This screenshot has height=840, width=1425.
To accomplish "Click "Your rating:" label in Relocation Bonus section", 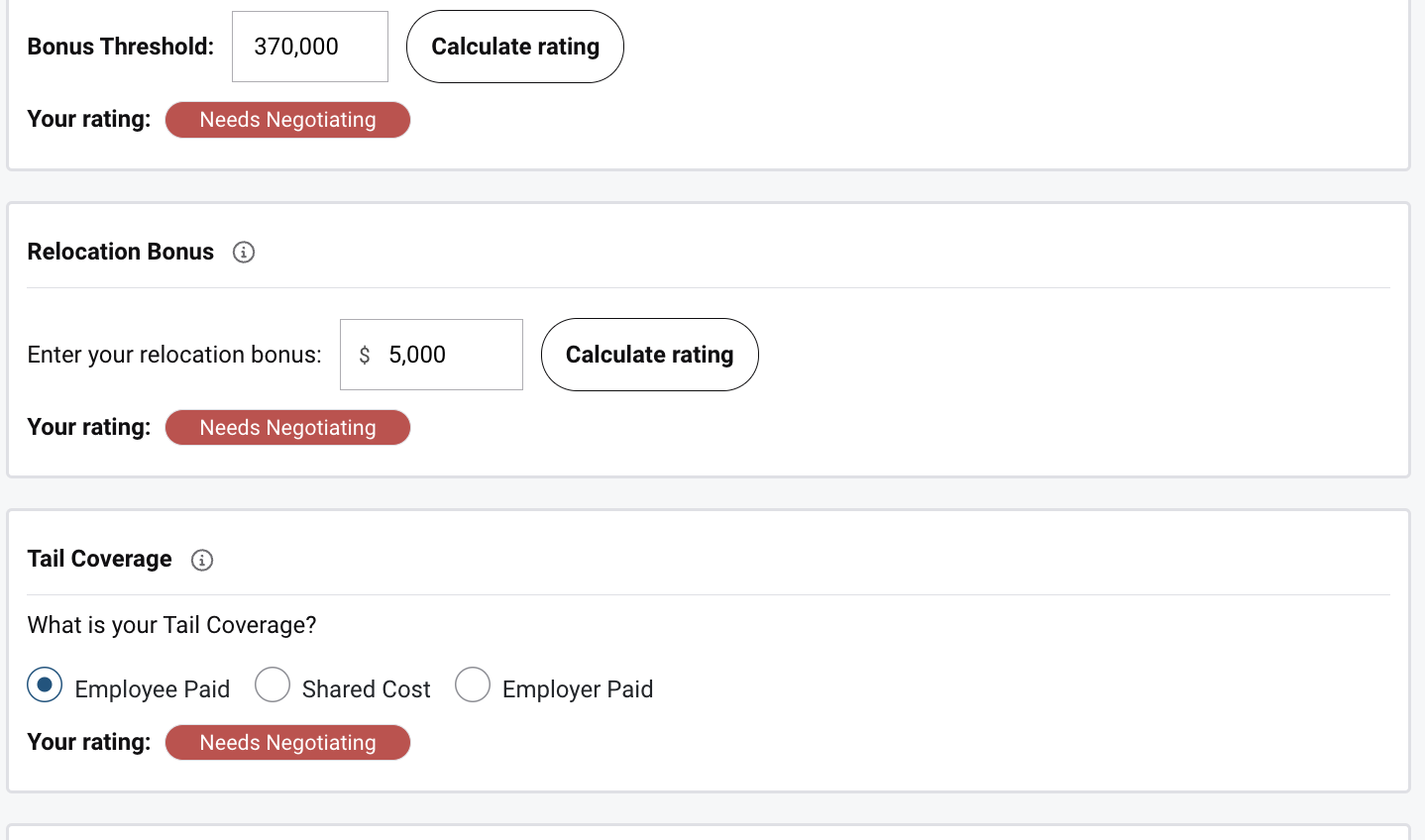I will point(89,427).
